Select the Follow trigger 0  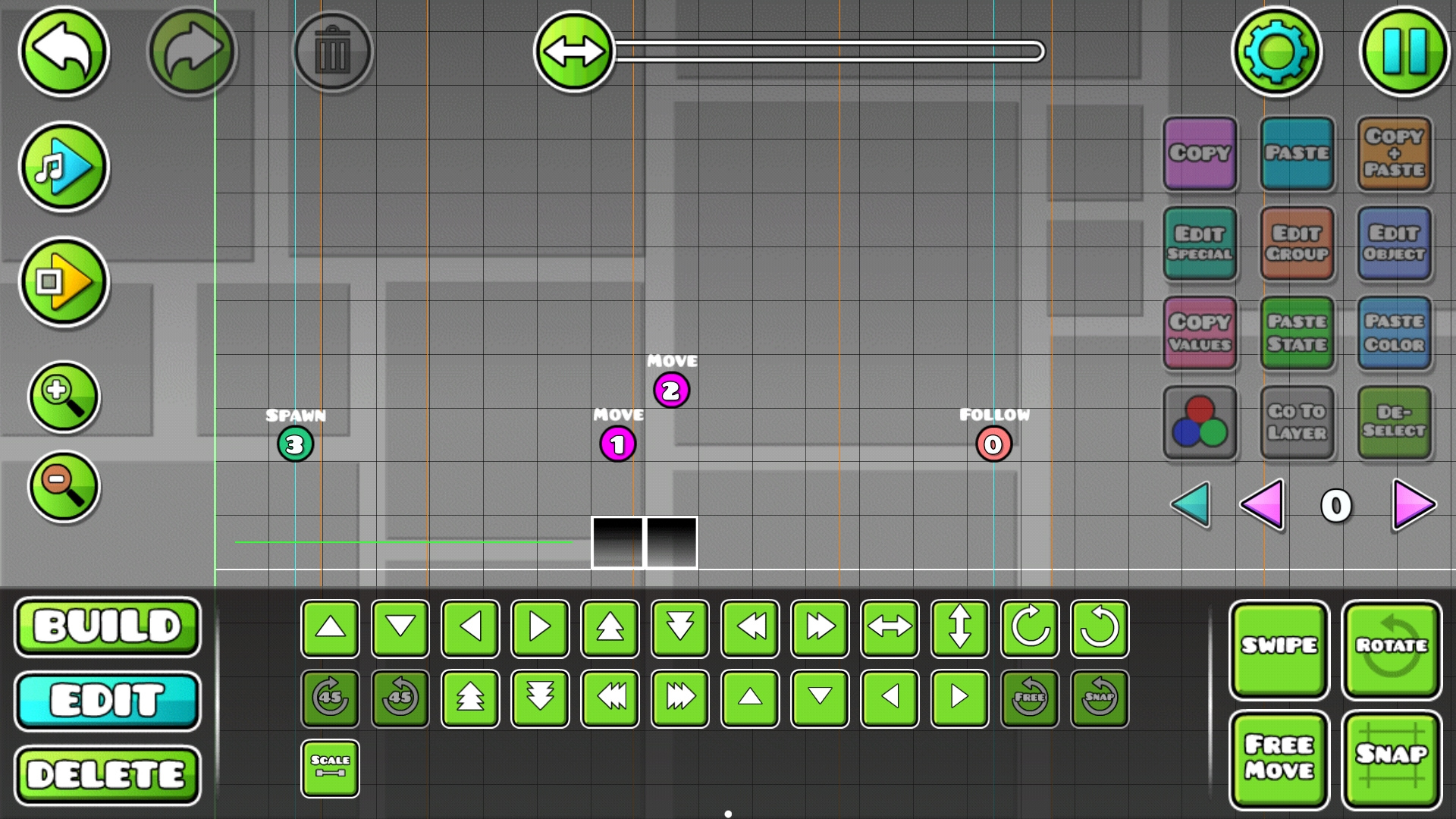coord(993,444)
